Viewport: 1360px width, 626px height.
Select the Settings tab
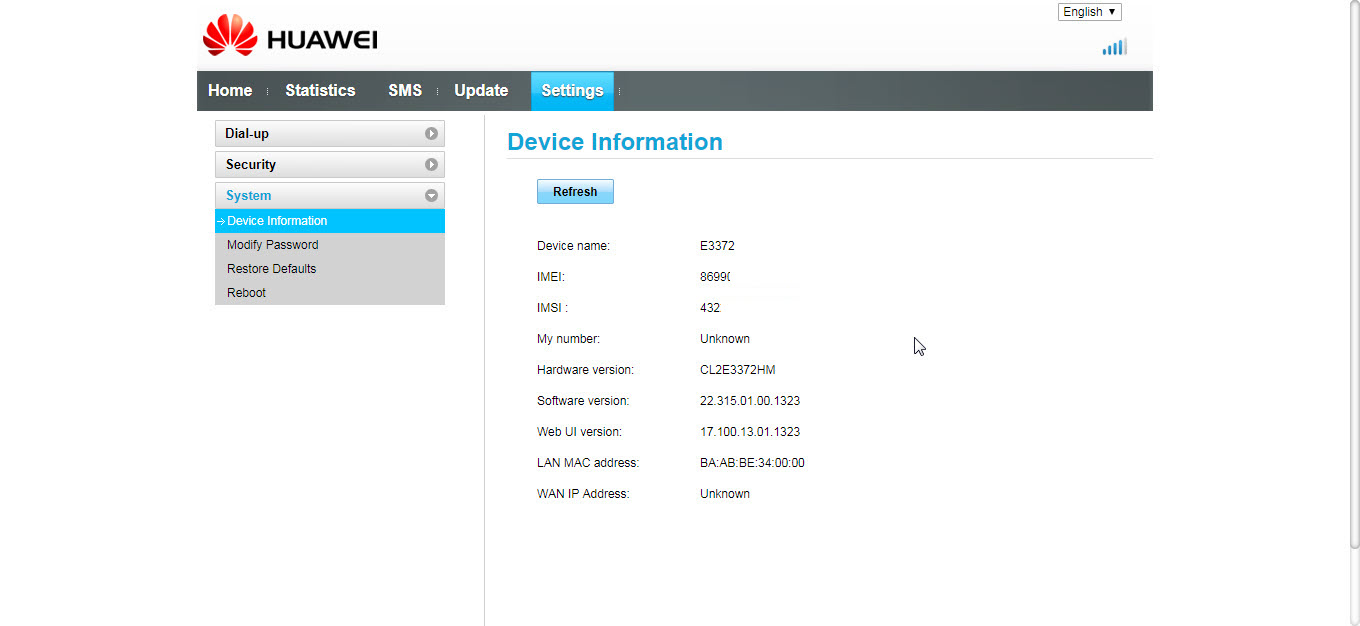click(x=572, y=90)
